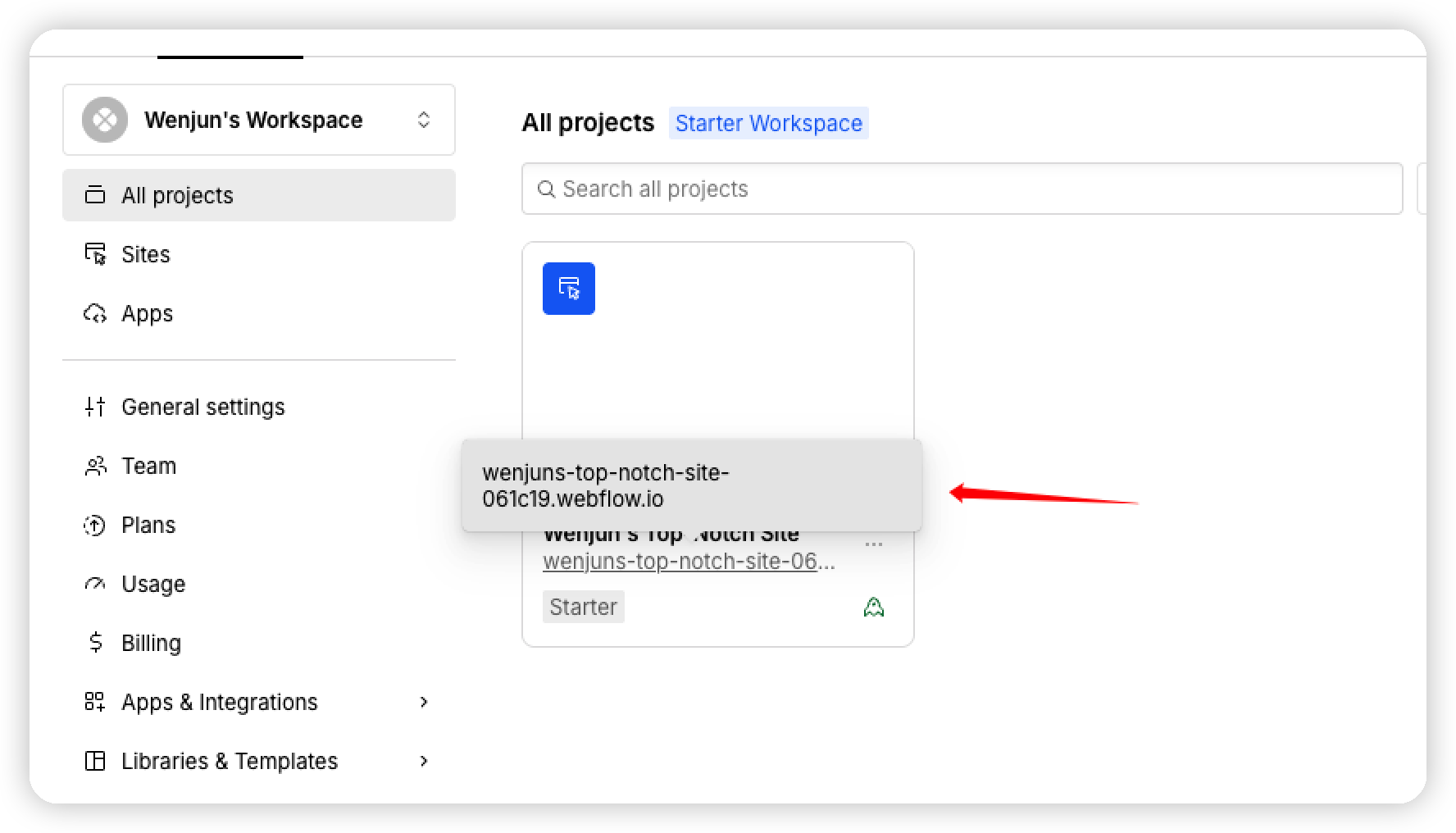Click the Billing dollar icon
Image resolution: width=1456 pixels, height=833 pixels.
(x=95, y=643)
